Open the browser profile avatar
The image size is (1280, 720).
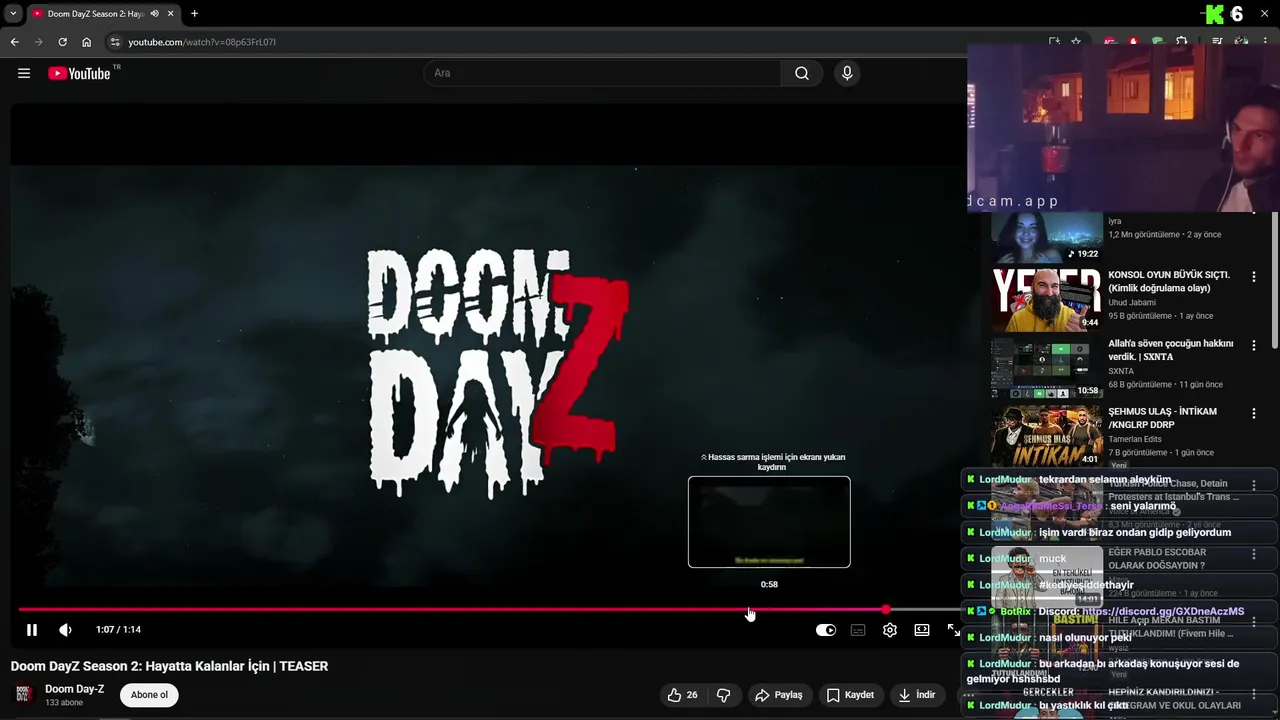(1241, 42)
